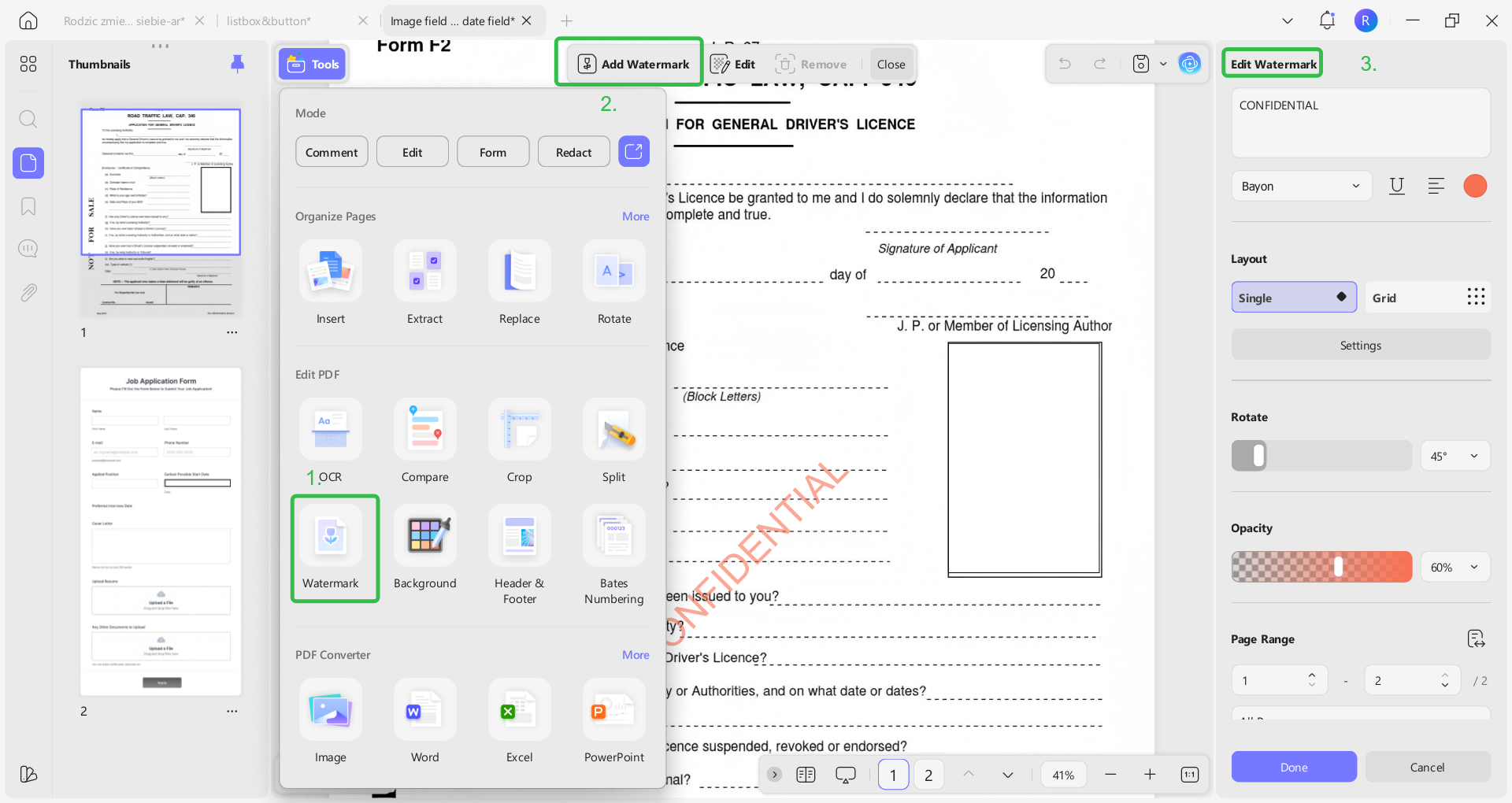This screenshot has height=803, width=1512.
Task: Open the Compare PDF tool
Action: pos(425,442)
